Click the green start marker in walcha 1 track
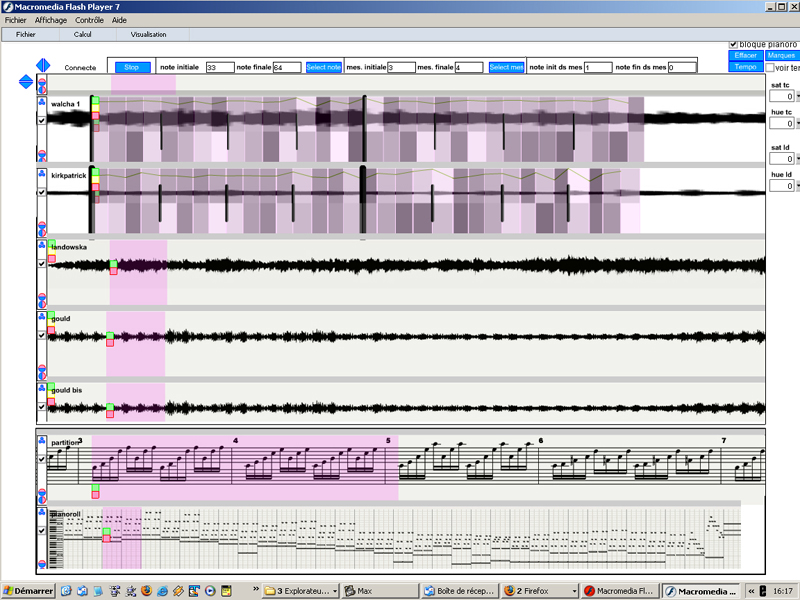The image size is (800, 600). [95, 101]
